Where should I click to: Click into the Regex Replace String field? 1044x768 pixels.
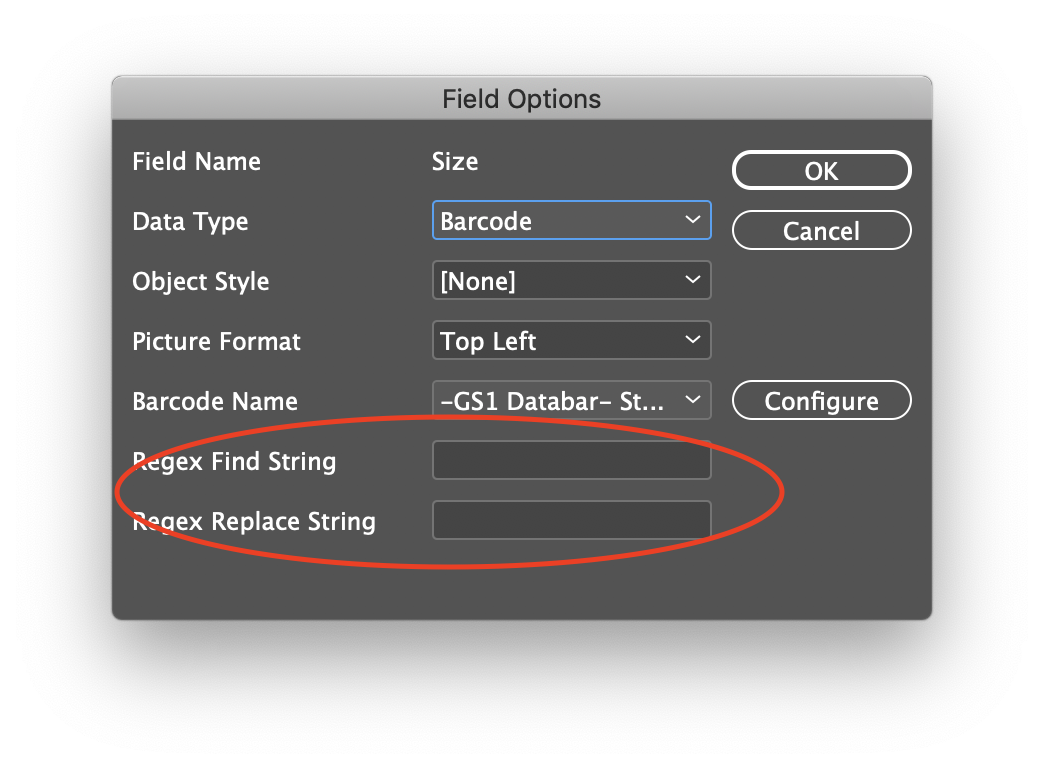click(x=571, y=521)
